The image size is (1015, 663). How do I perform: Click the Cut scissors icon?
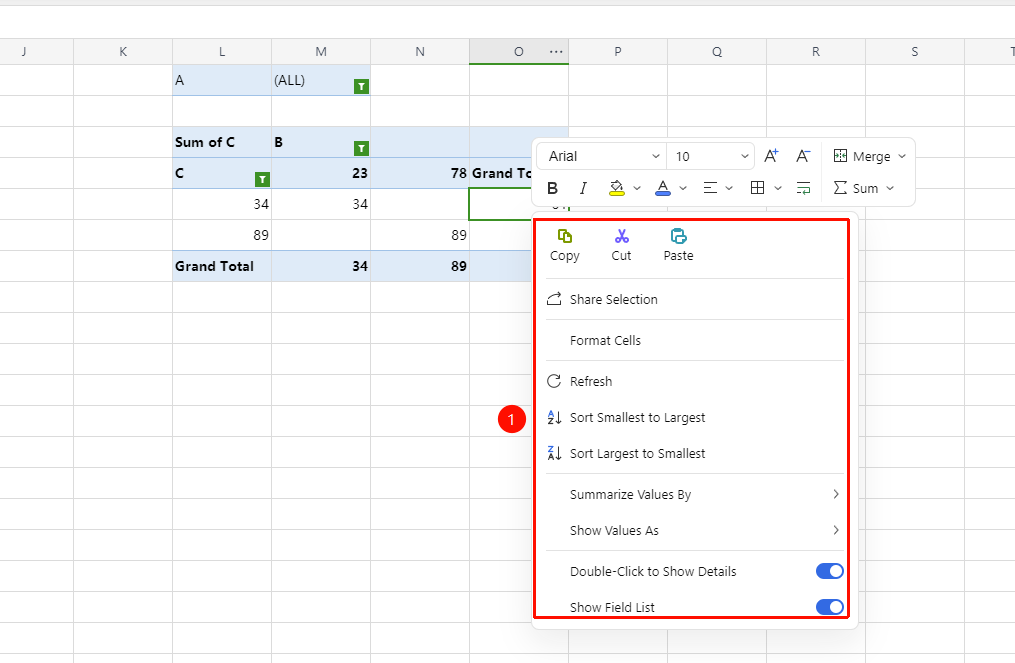621,236
